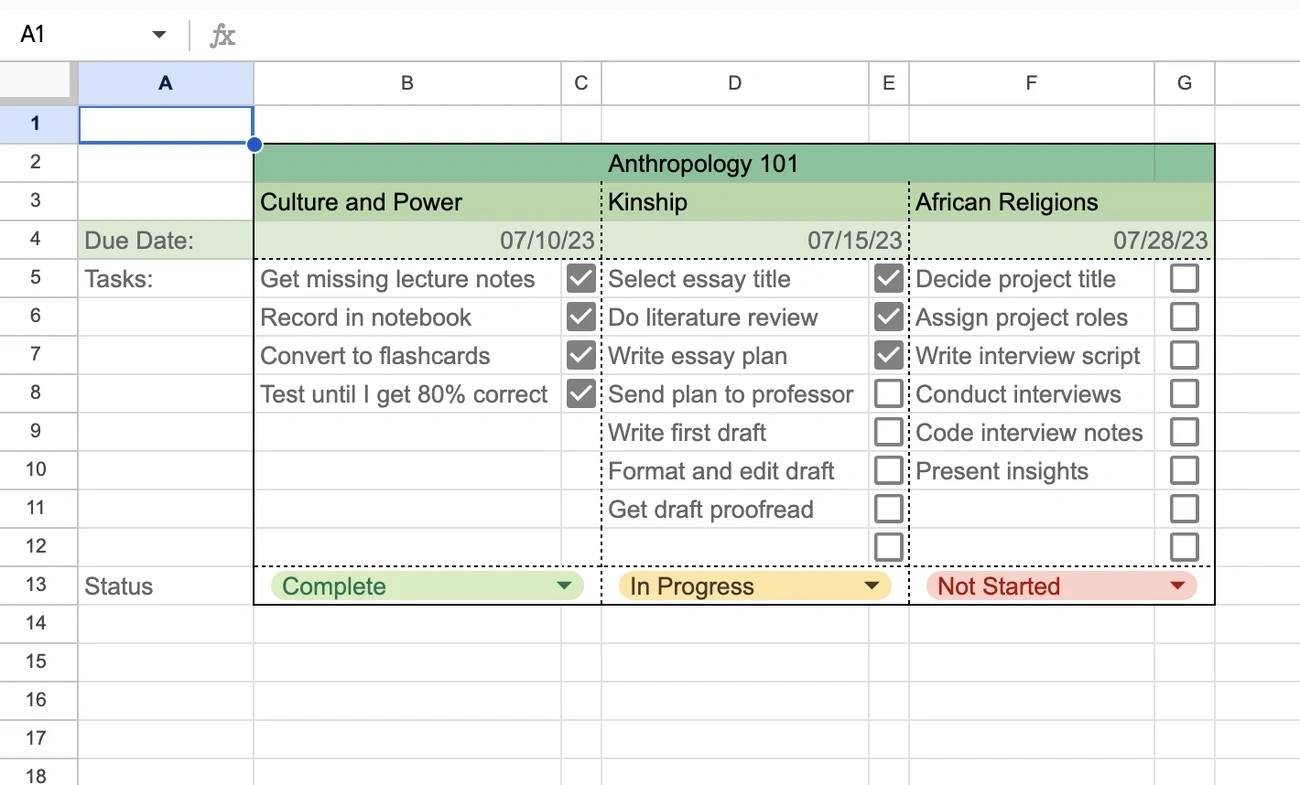Select the column B header
The image size is (1300, 785).
pos(407,83)
